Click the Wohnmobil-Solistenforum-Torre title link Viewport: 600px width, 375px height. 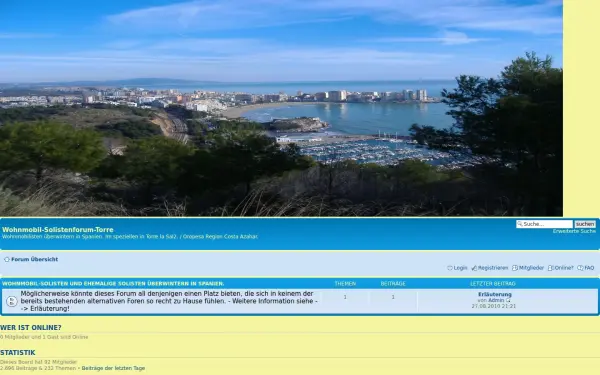click(x=58, y=230)
